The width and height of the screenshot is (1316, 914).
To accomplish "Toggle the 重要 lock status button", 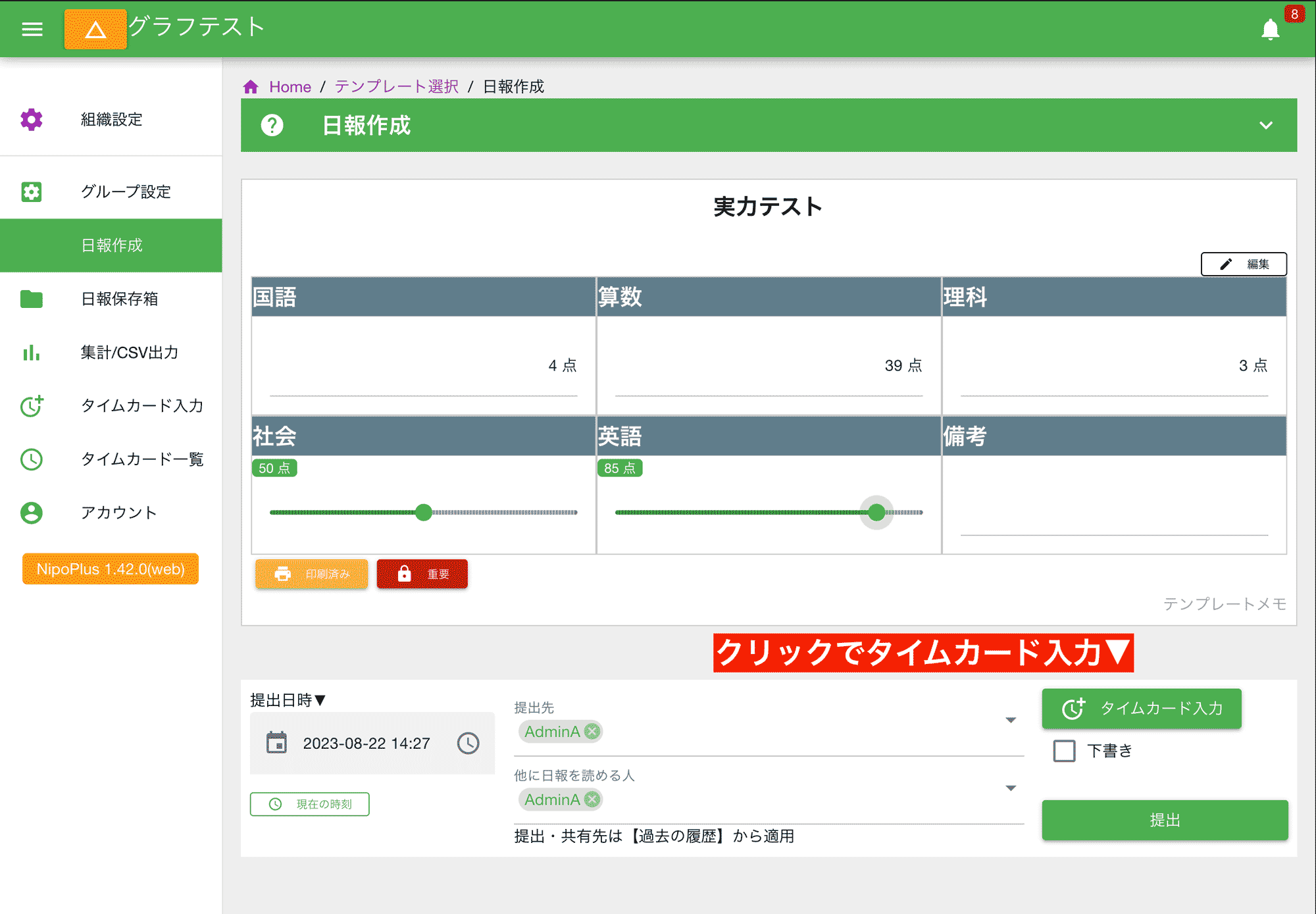I will 422,574.
